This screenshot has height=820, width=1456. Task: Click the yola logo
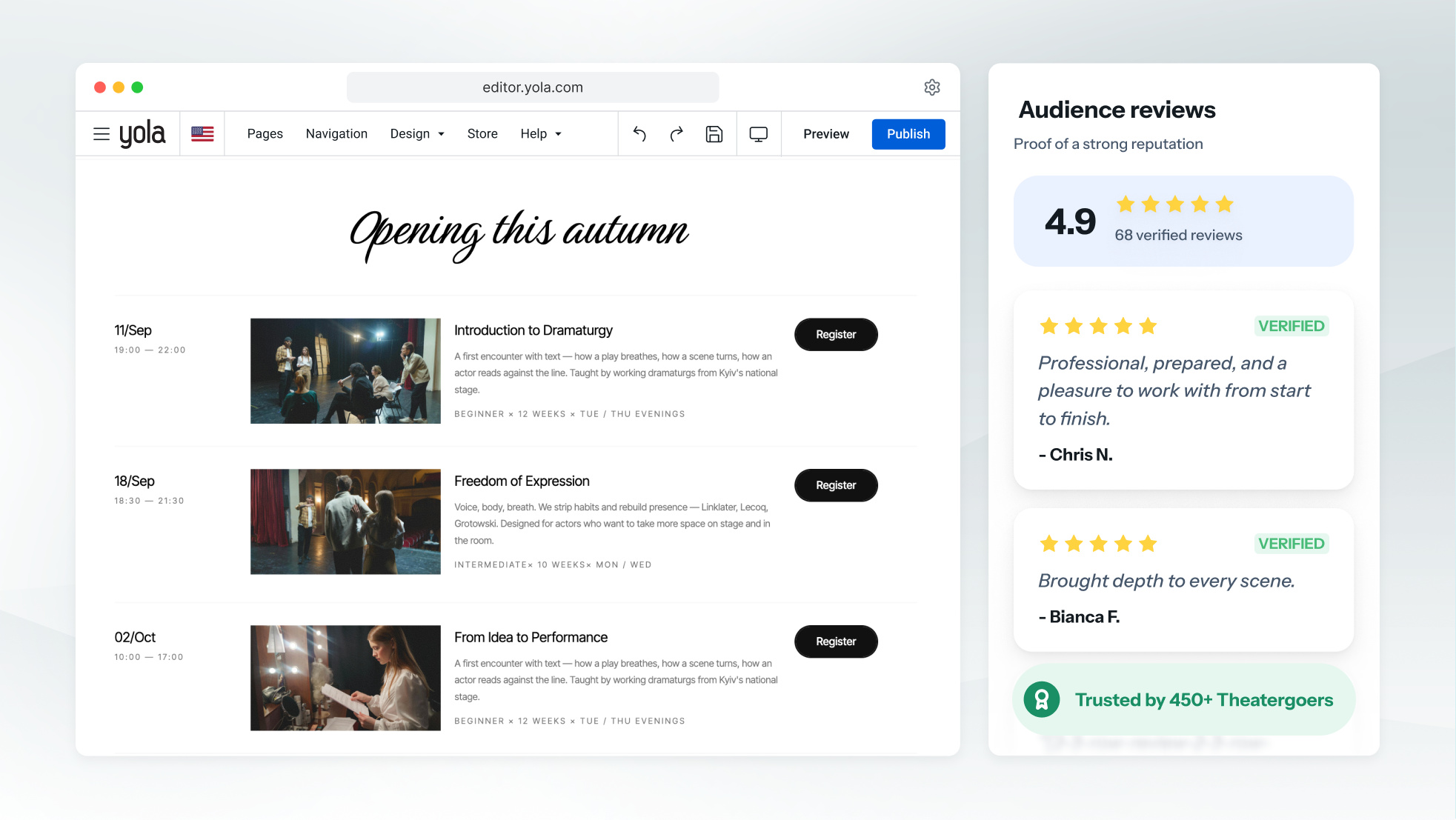coord(142,134)
